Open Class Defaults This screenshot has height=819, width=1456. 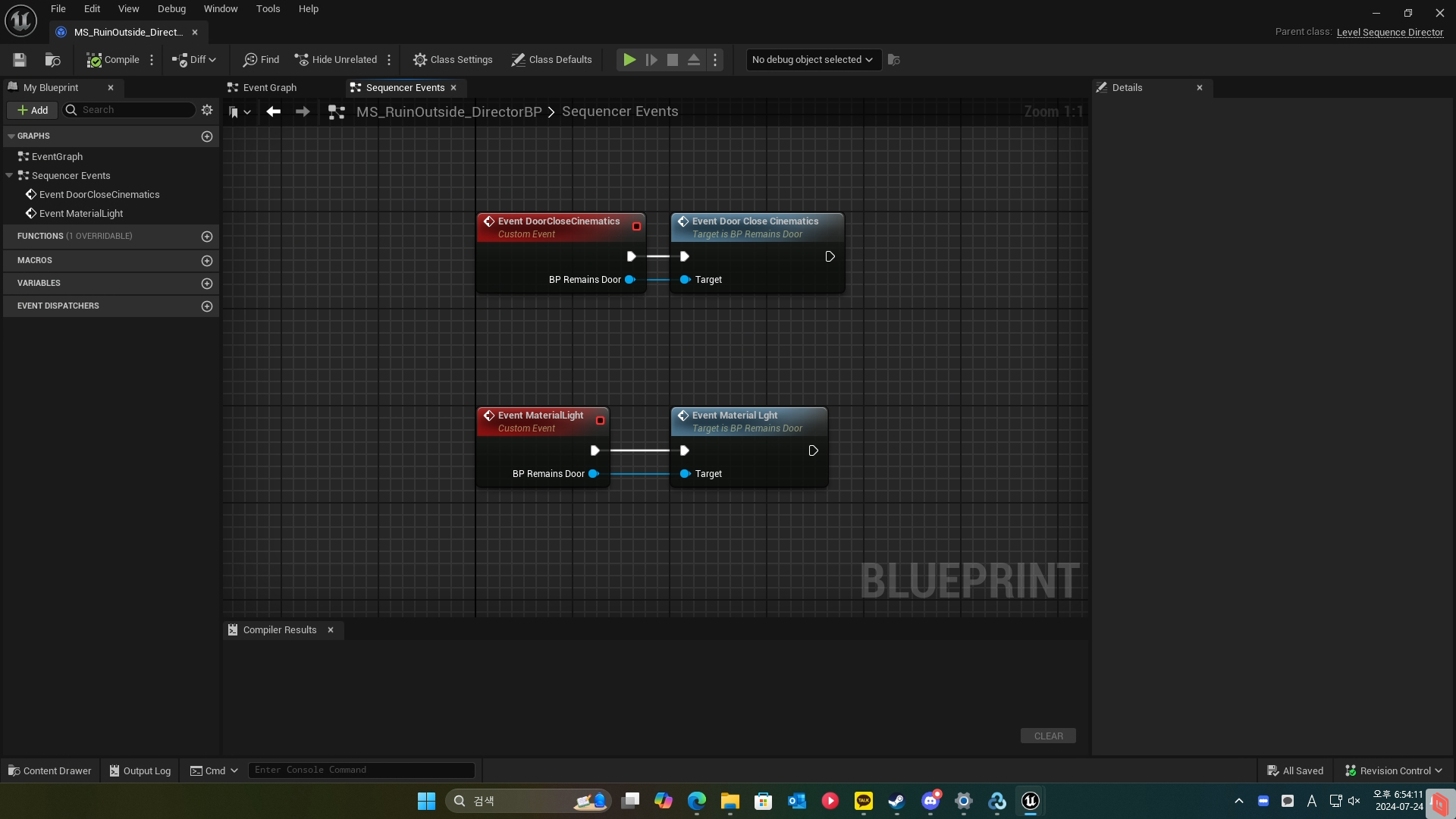pyautogui.click(x=551, y=60)
